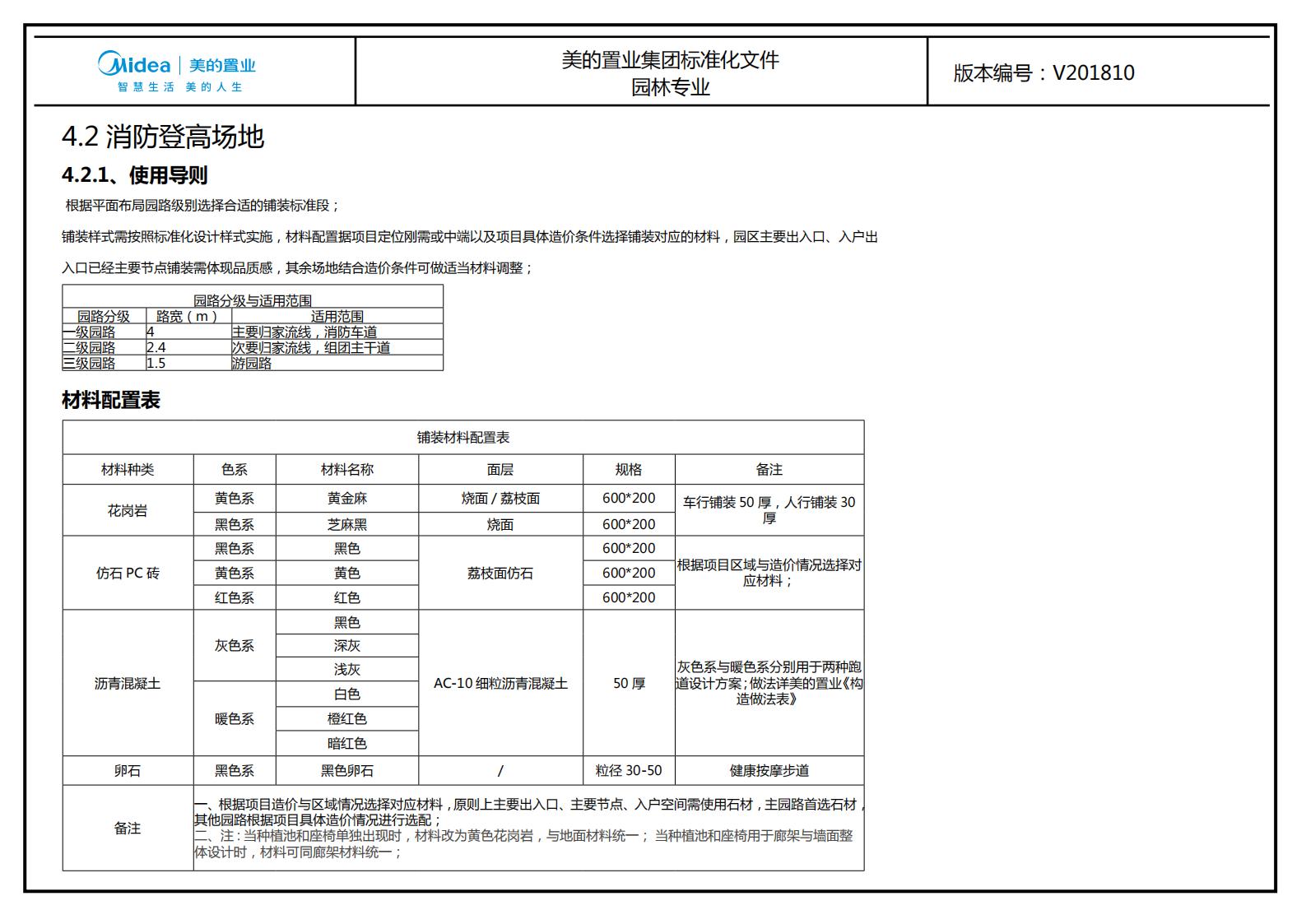Click the remark 根据项目区域与造价情况选择对应材料

(769, 573)
